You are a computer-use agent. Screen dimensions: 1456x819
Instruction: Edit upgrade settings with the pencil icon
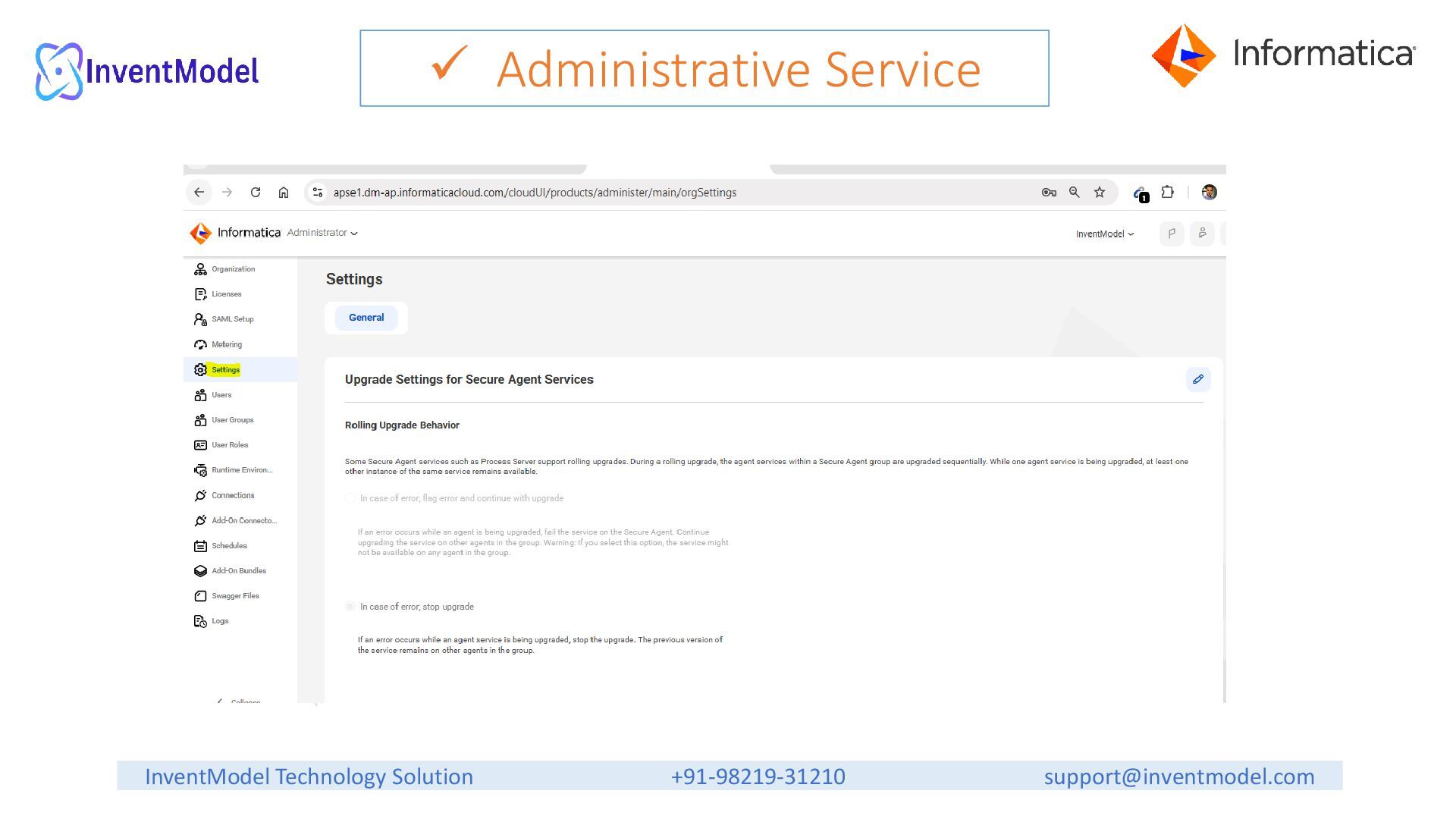(1198, 379)
